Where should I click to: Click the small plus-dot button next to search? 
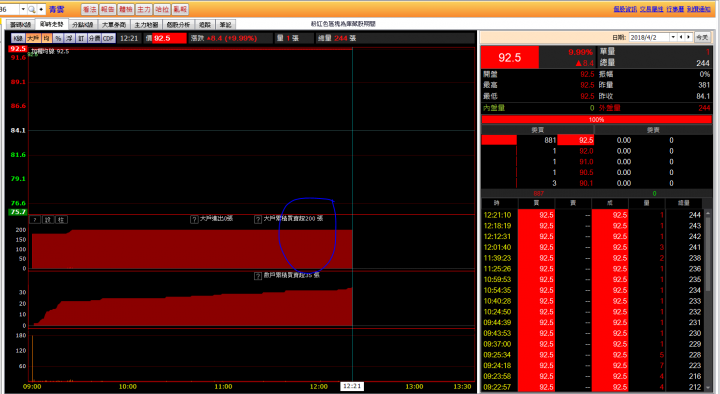point(41,9)
